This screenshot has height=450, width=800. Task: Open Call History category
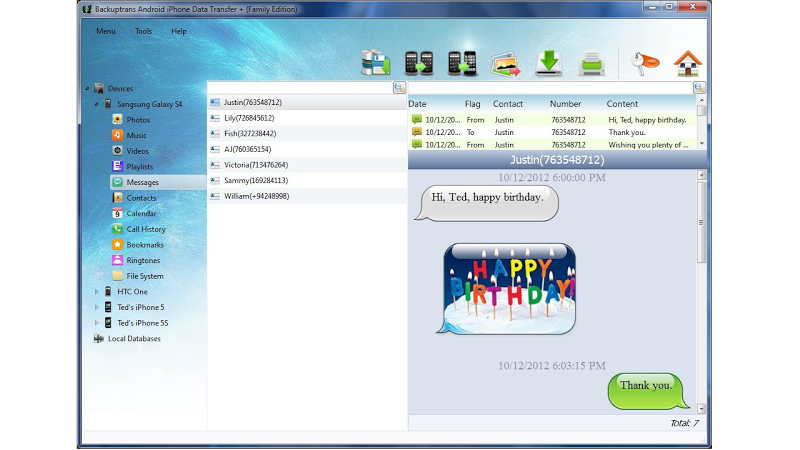146,229
